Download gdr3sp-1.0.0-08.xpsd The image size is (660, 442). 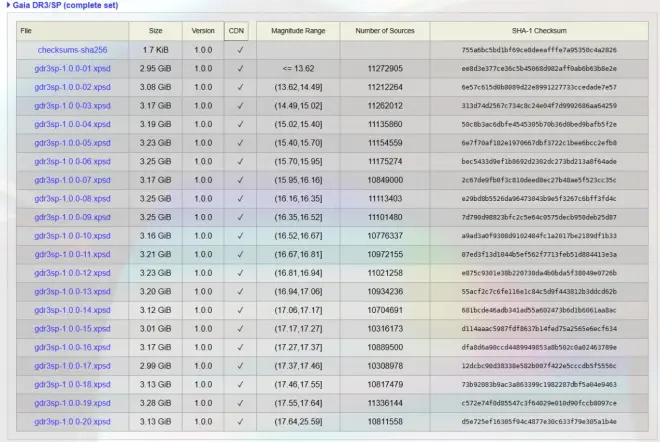tap(72, 198)
